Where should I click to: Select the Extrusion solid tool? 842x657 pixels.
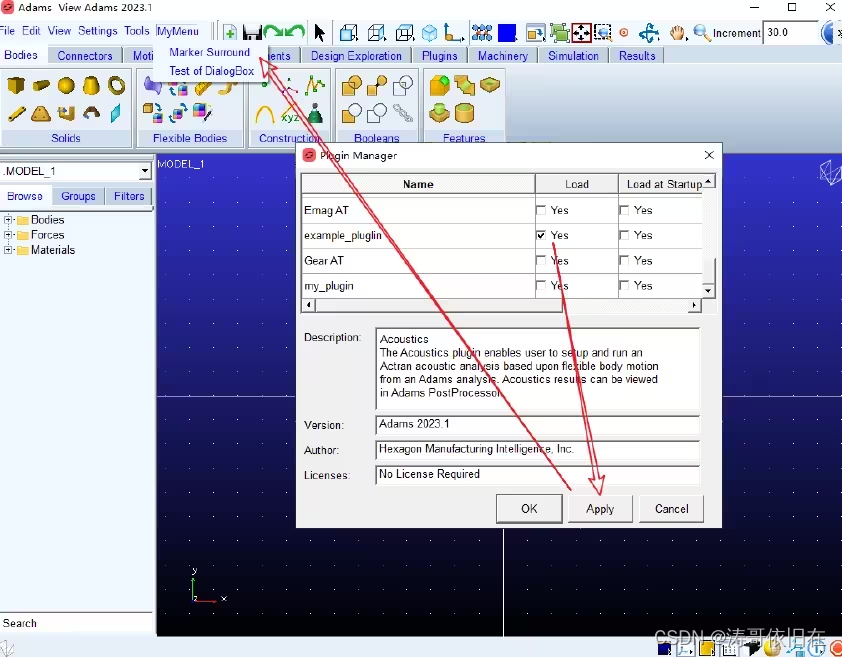(x=66, y=113)
